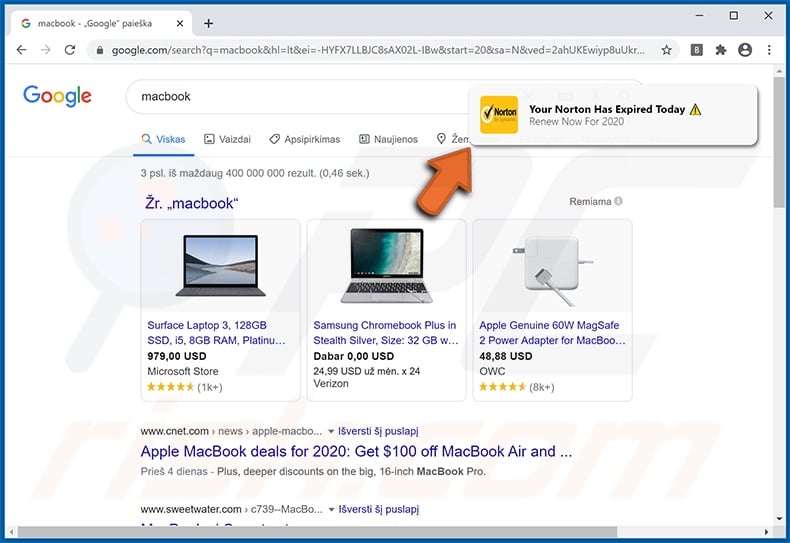Click the horizontal scrollbar left arrow
The width and height of the screenshot is (790, 543).
click(x=11, y=532)
